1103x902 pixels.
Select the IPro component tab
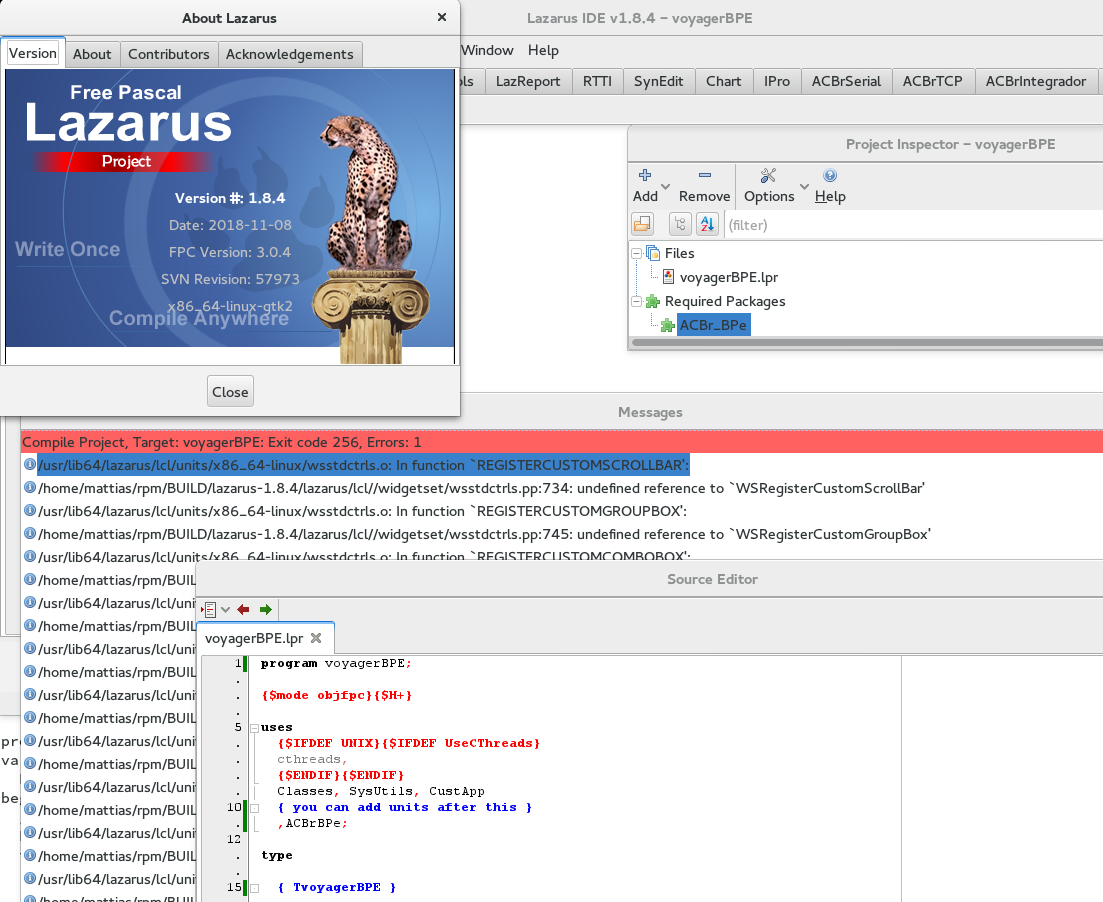[777, 81]
